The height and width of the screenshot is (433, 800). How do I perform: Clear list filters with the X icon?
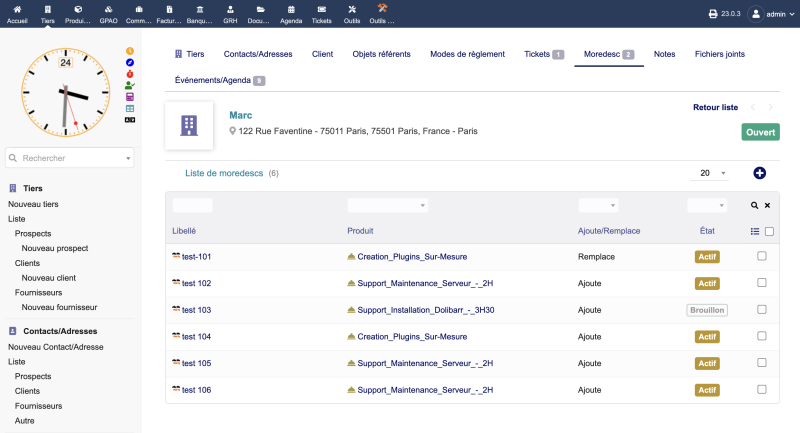coord(767,206)
